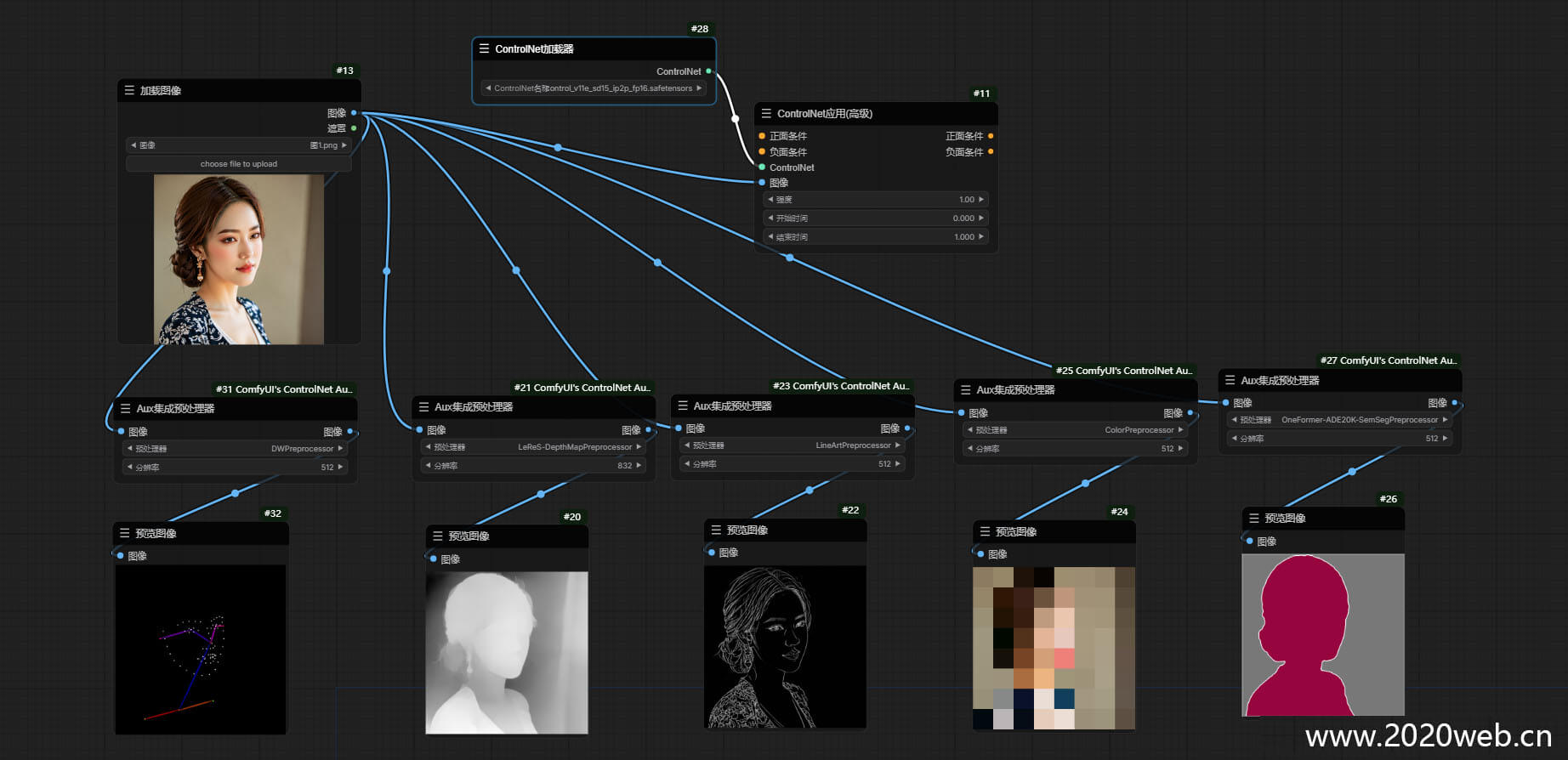Open the 预处理器 dropdown set to OneFormer-ADE20K-SemSegPreprocessor

(1340, 420)
